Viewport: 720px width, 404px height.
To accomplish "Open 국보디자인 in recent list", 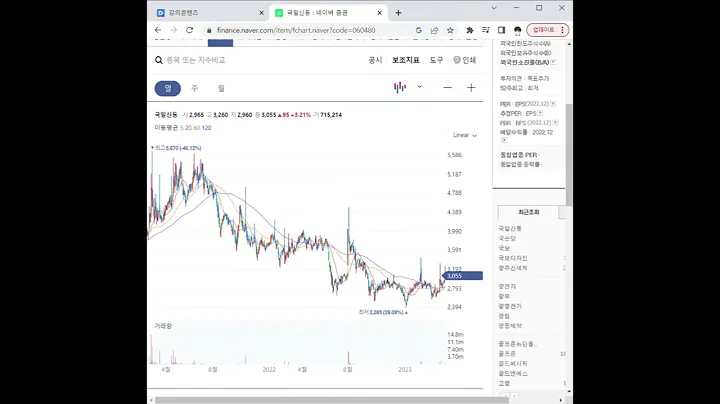I will coord(513,258).
